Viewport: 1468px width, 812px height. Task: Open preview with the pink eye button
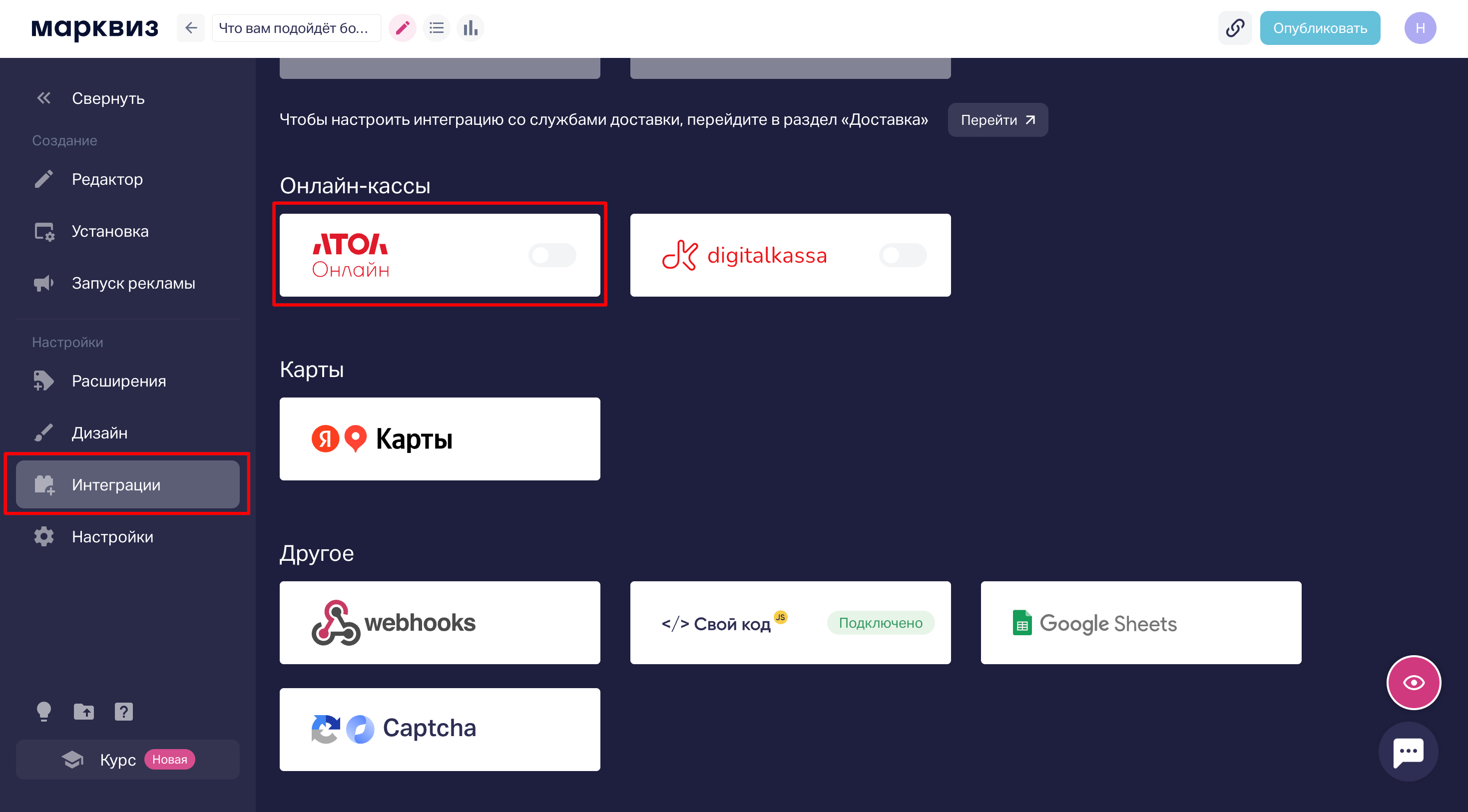pyautogui.click(x=1413, y=682)
